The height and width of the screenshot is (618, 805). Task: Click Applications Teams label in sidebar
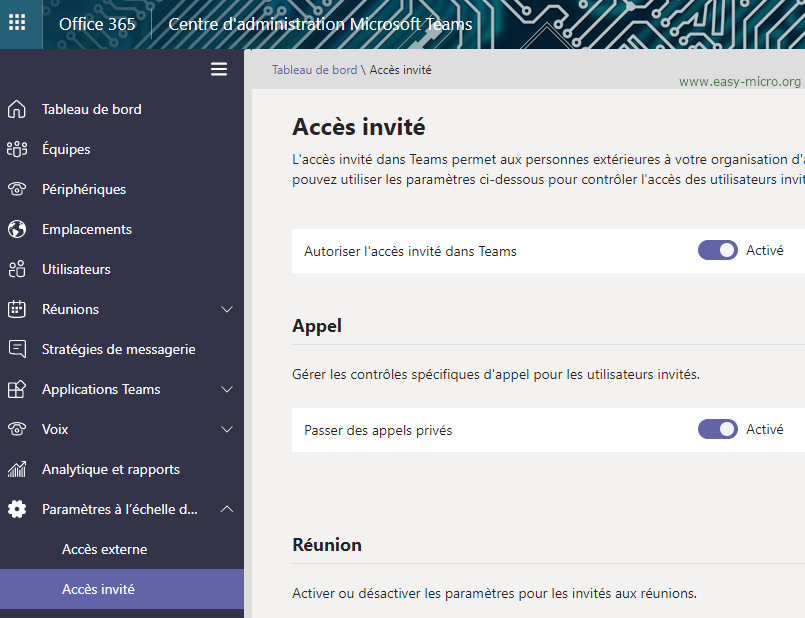pyautogui.click(x=101, y=390)
